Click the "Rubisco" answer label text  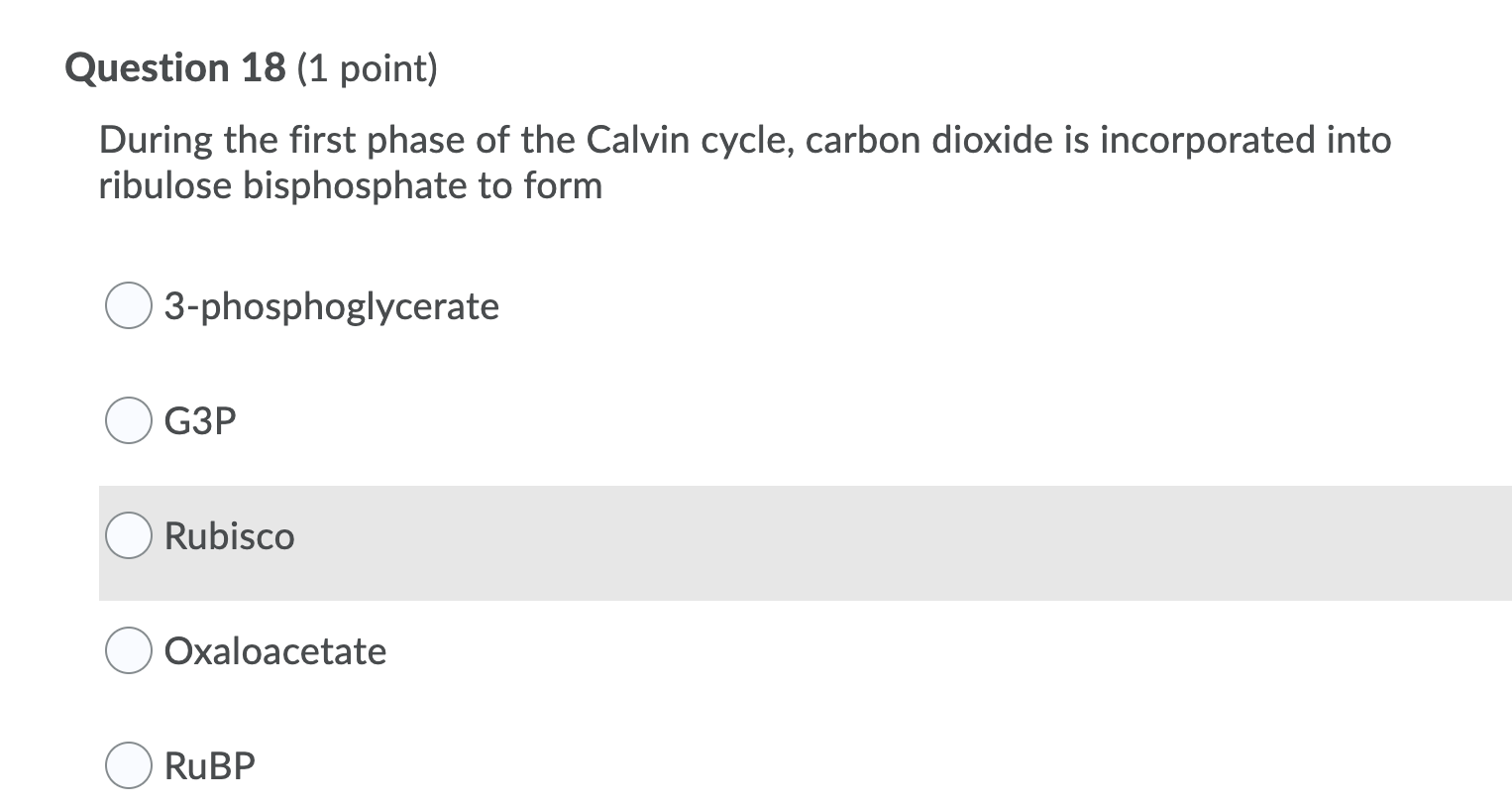(x=229, y=536)
